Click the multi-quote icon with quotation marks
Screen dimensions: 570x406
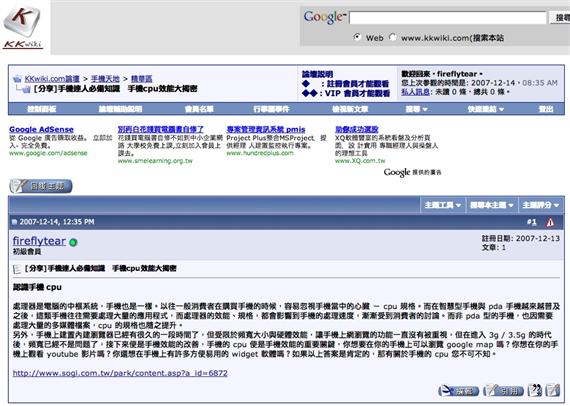[534, 391]
